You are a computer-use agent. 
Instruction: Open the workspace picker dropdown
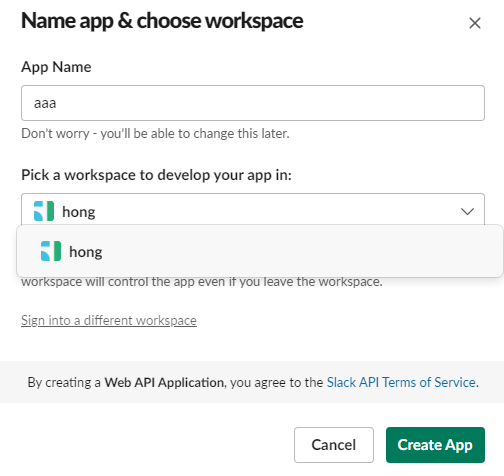(x=253, y=210)
